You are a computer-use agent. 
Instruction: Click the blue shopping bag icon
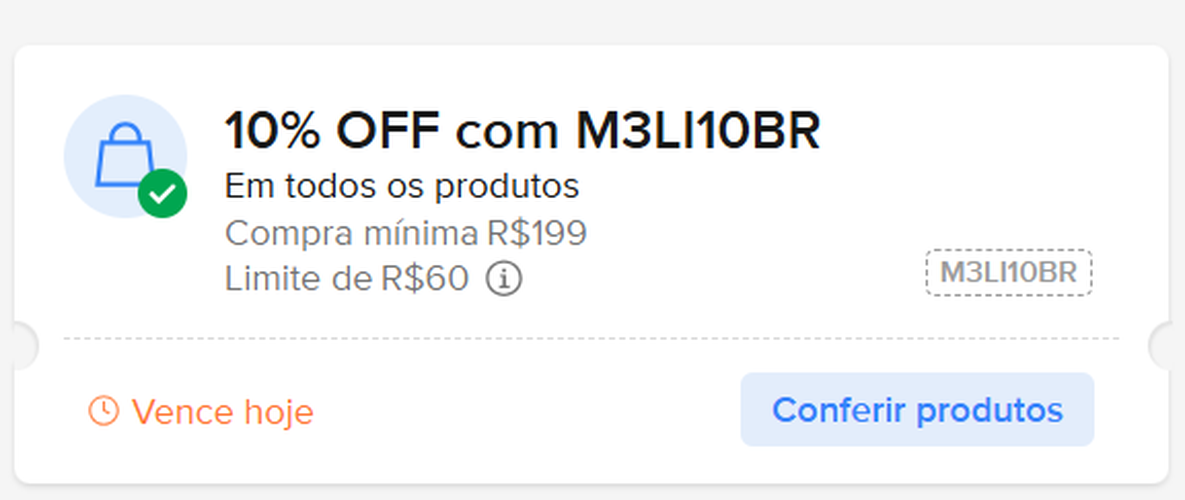coord(124,155)
